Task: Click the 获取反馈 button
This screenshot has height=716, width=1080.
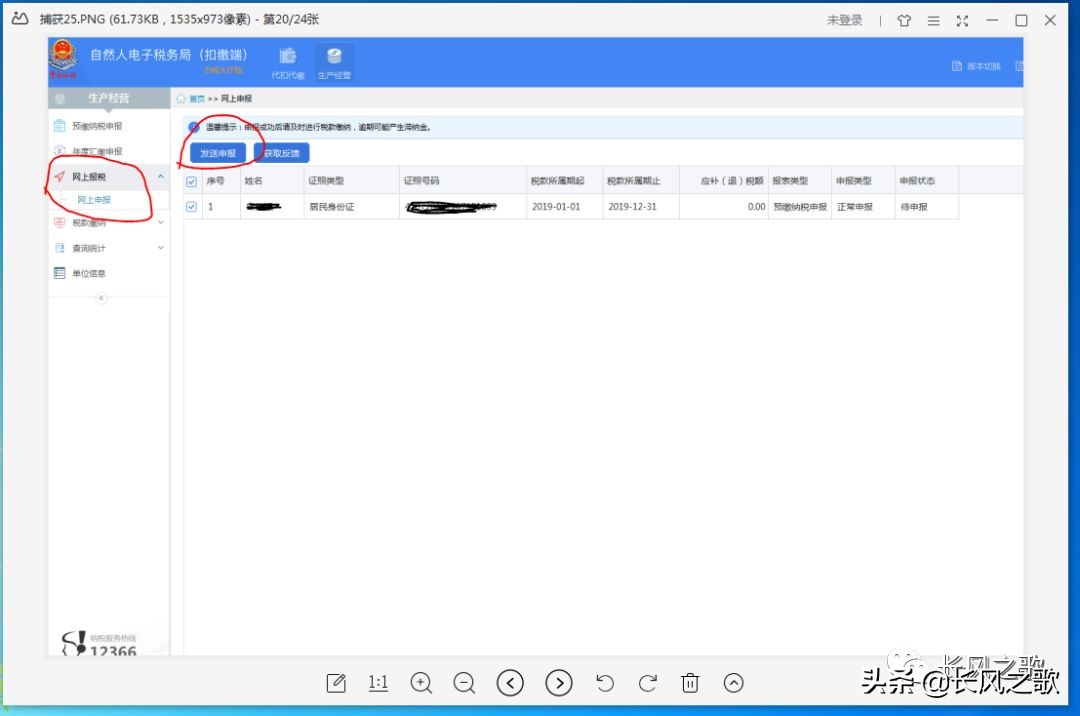Action: [x=282, y=153]
